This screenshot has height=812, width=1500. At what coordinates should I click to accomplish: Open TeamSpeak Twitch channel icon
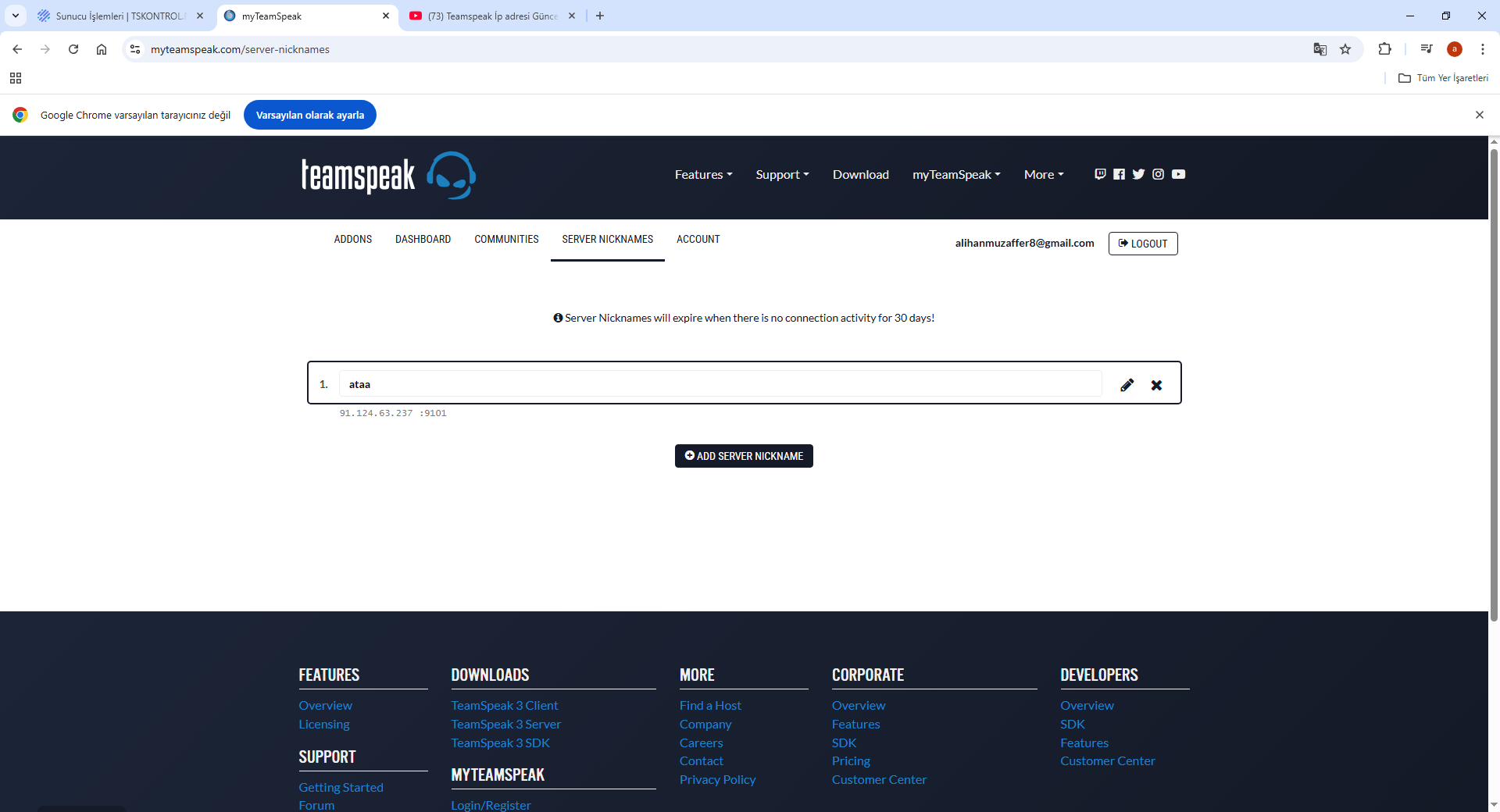[1100, 174]
